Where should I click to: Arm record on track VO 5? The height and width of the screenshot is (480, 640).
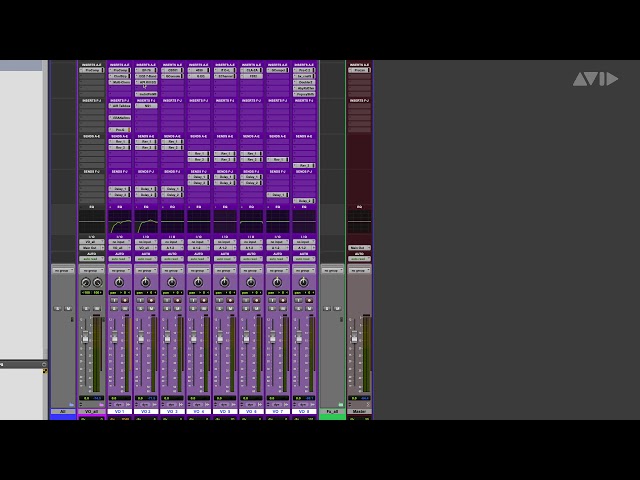(230, 300)
